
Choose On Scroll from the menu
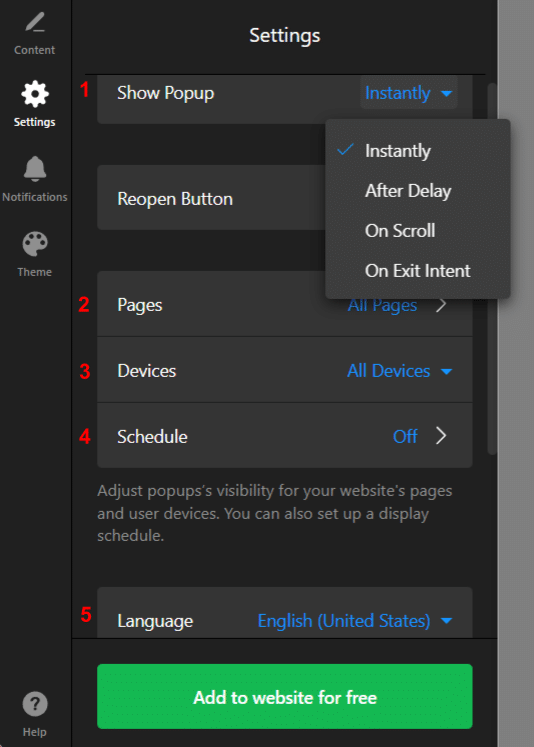coord(400,231)
